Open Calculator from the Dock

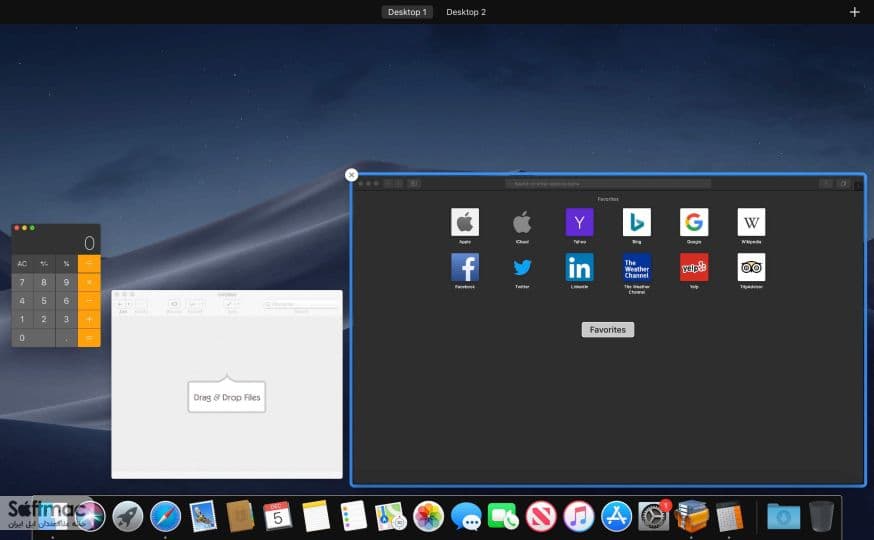[x=729, y=516]
